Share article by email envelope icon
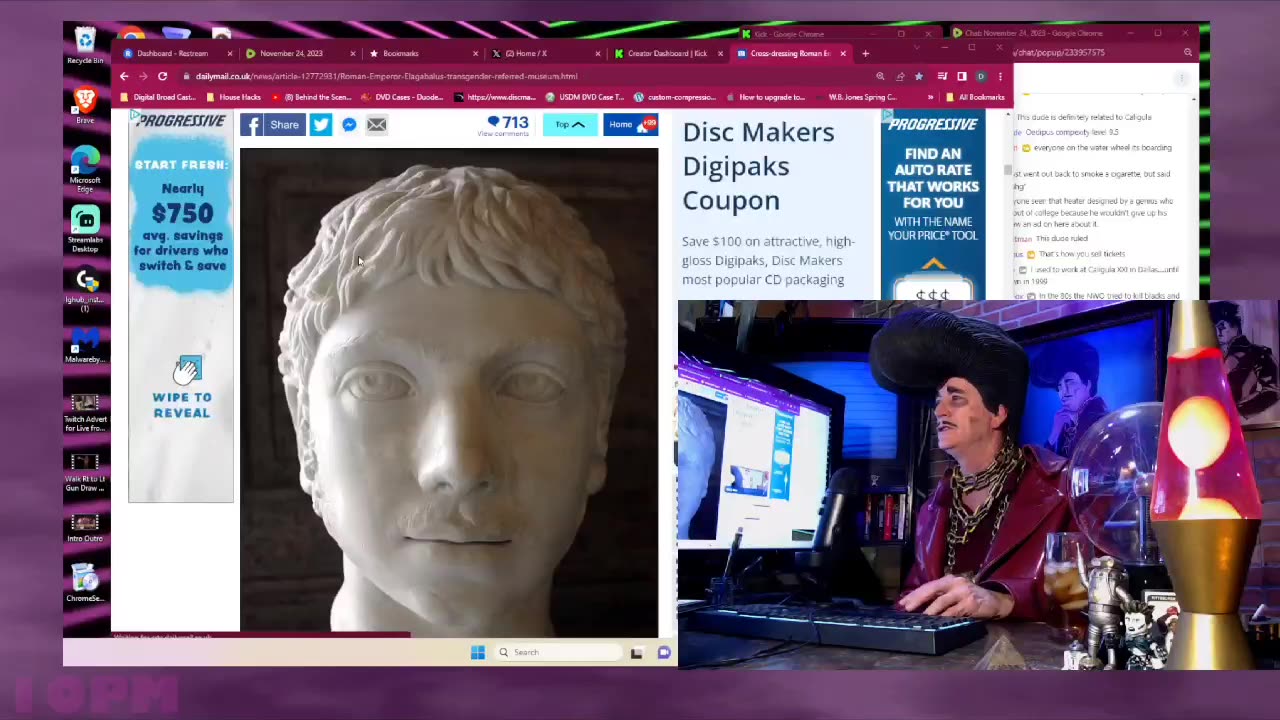The width and height of the screenshot is (1280, 720). click(x=376, y=125)
